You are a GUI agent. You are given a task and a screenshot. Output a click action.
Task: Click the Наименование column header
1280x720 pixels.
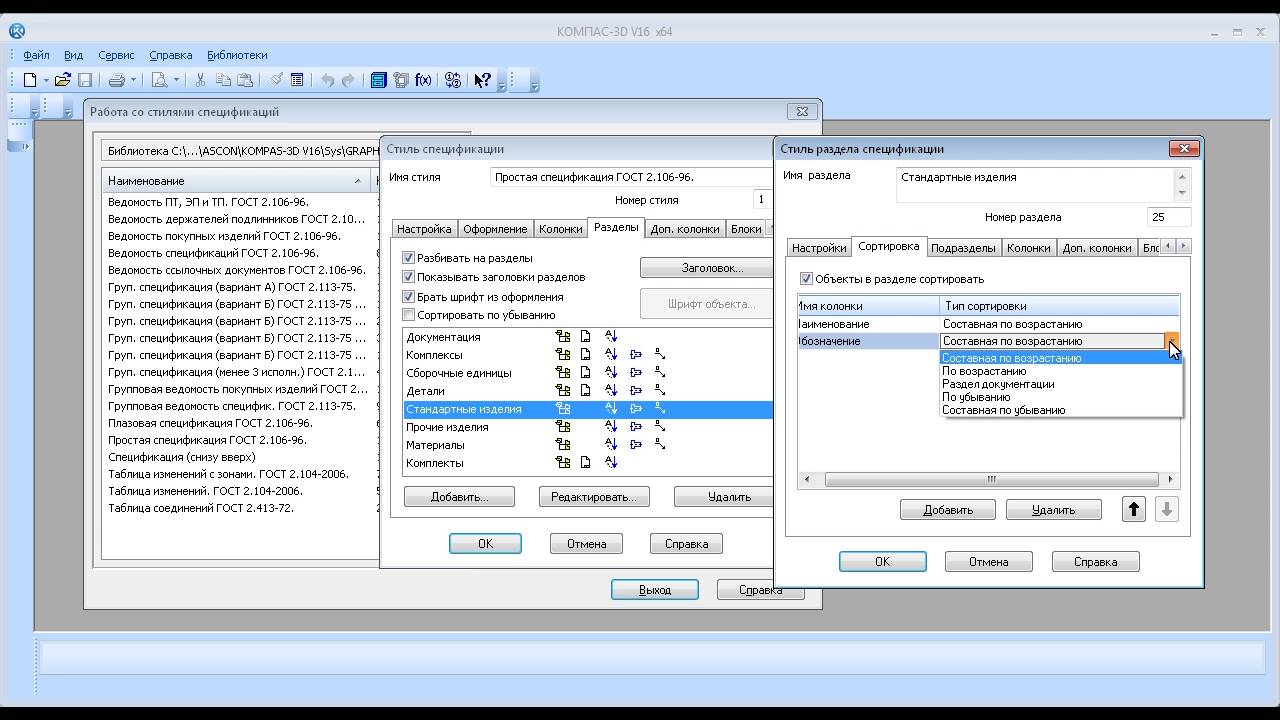click(x=235, y=181)
